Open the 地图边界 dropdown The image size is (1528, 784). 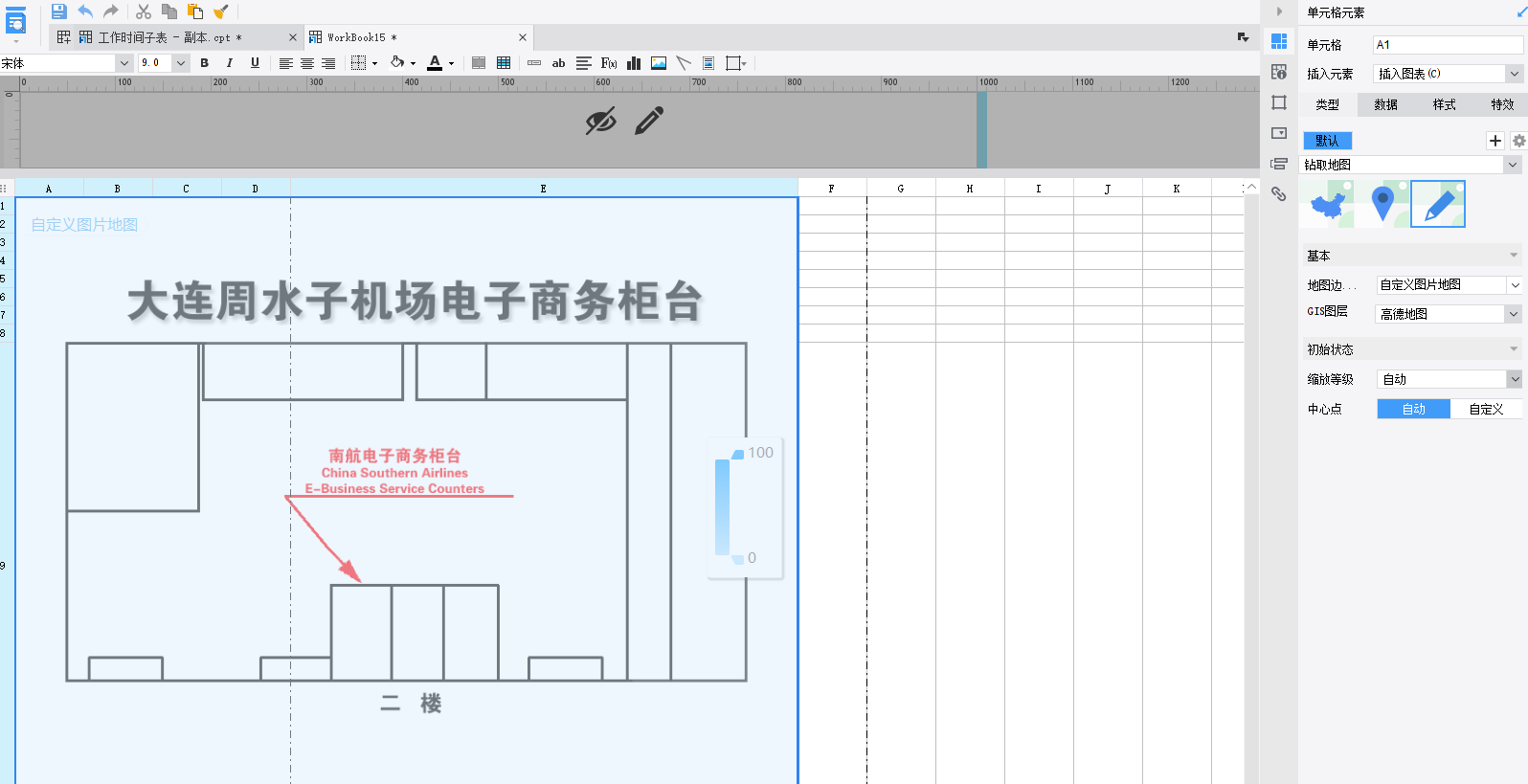pos(1449,285)
